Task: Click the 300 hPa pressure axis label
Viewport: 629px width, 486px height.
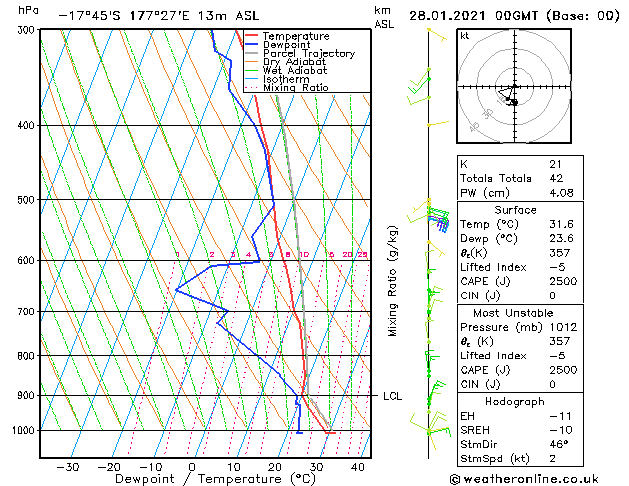Action: (x=28, y=30)
